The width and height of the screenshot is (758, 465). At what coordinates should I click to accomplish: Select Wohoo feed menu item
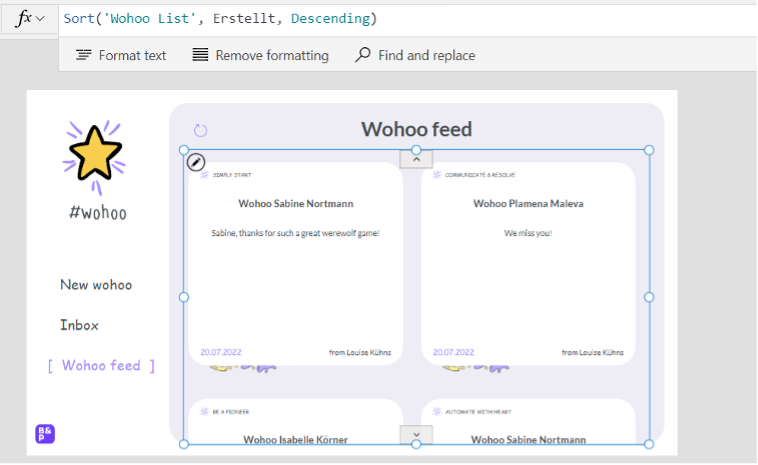(x=101, y=365)
